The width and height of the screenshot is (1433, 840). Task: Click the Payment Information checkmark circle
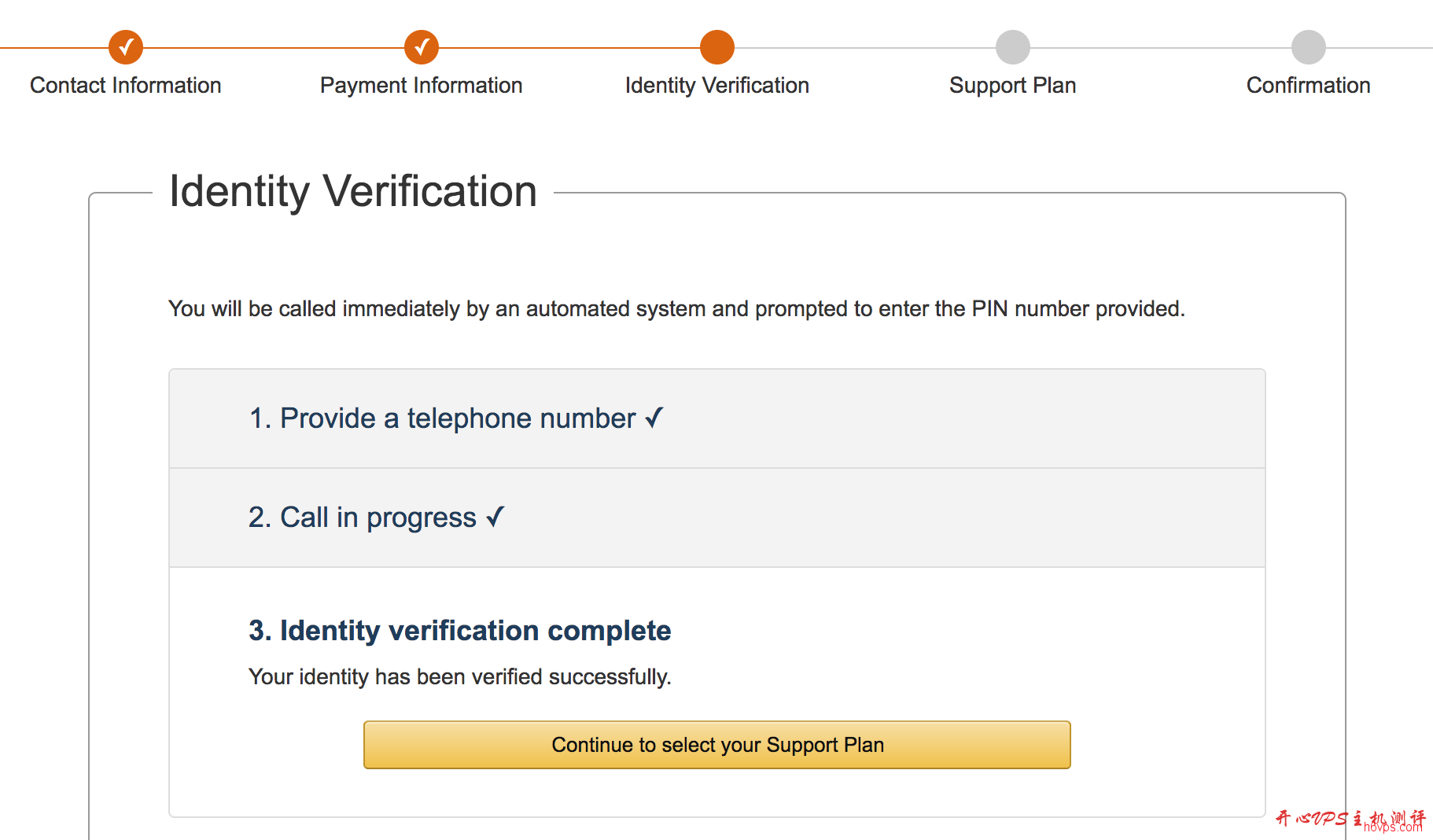422,46
